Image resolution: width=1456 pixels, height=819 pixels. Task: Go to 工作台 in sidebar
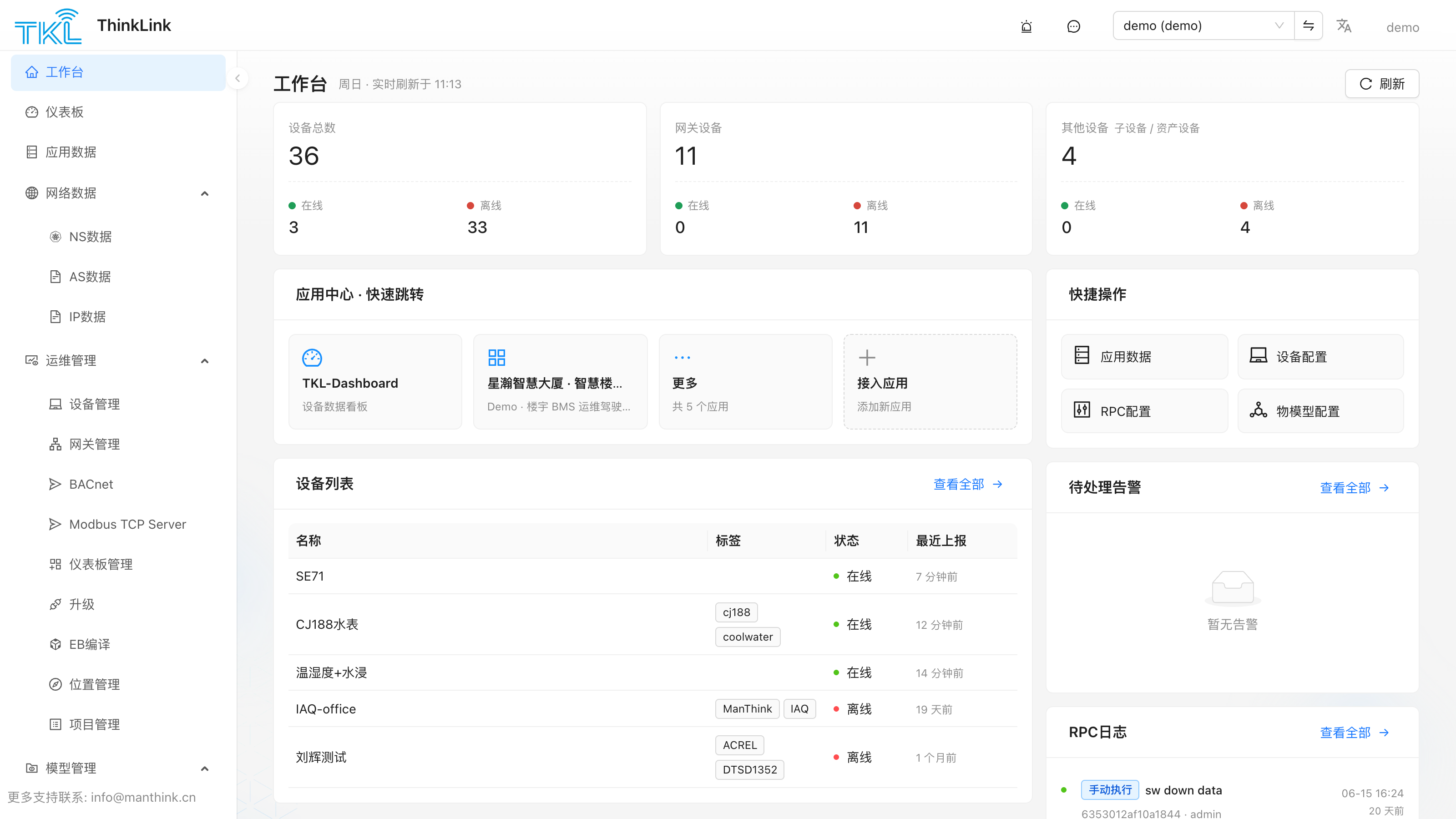118,72
